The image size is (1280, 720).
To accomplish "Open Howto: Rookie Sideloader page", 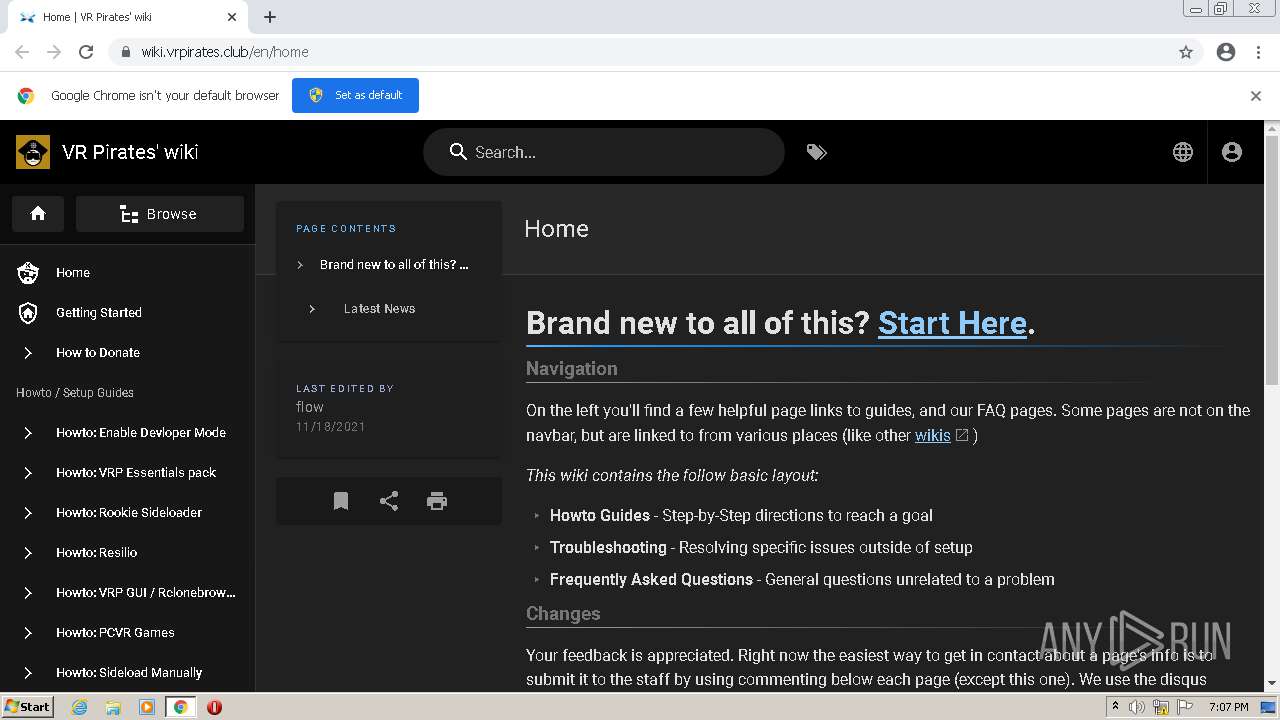I will point(129,512).
